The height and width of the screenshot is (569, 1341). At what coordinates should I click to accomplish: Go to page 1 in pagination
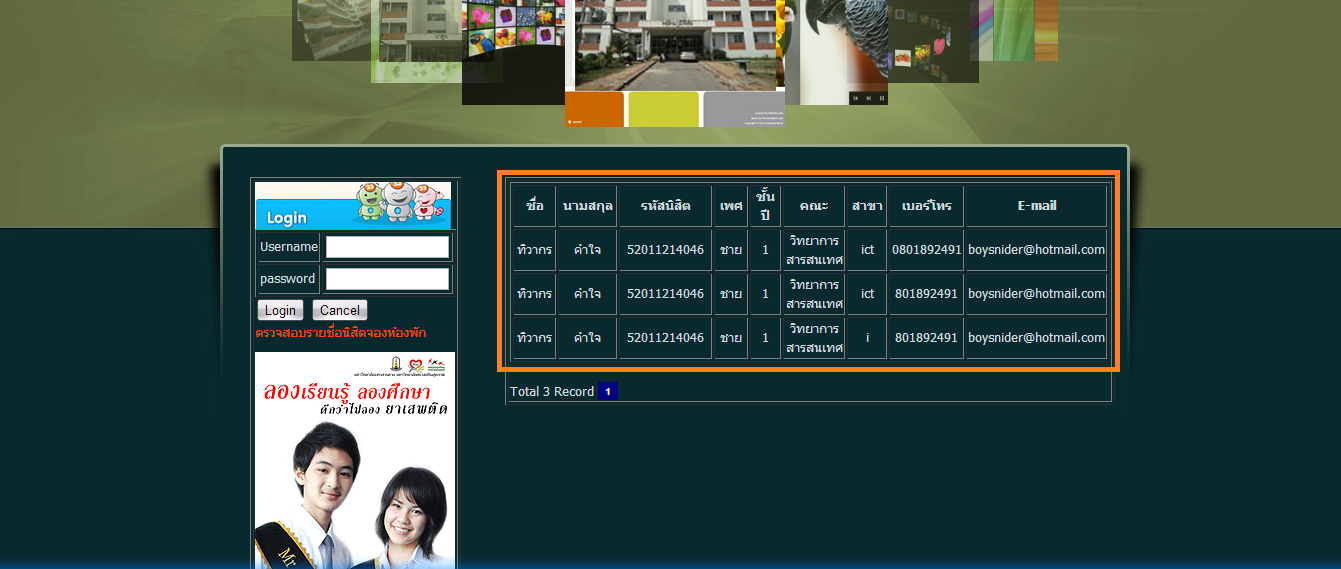(x=607, y=391)
